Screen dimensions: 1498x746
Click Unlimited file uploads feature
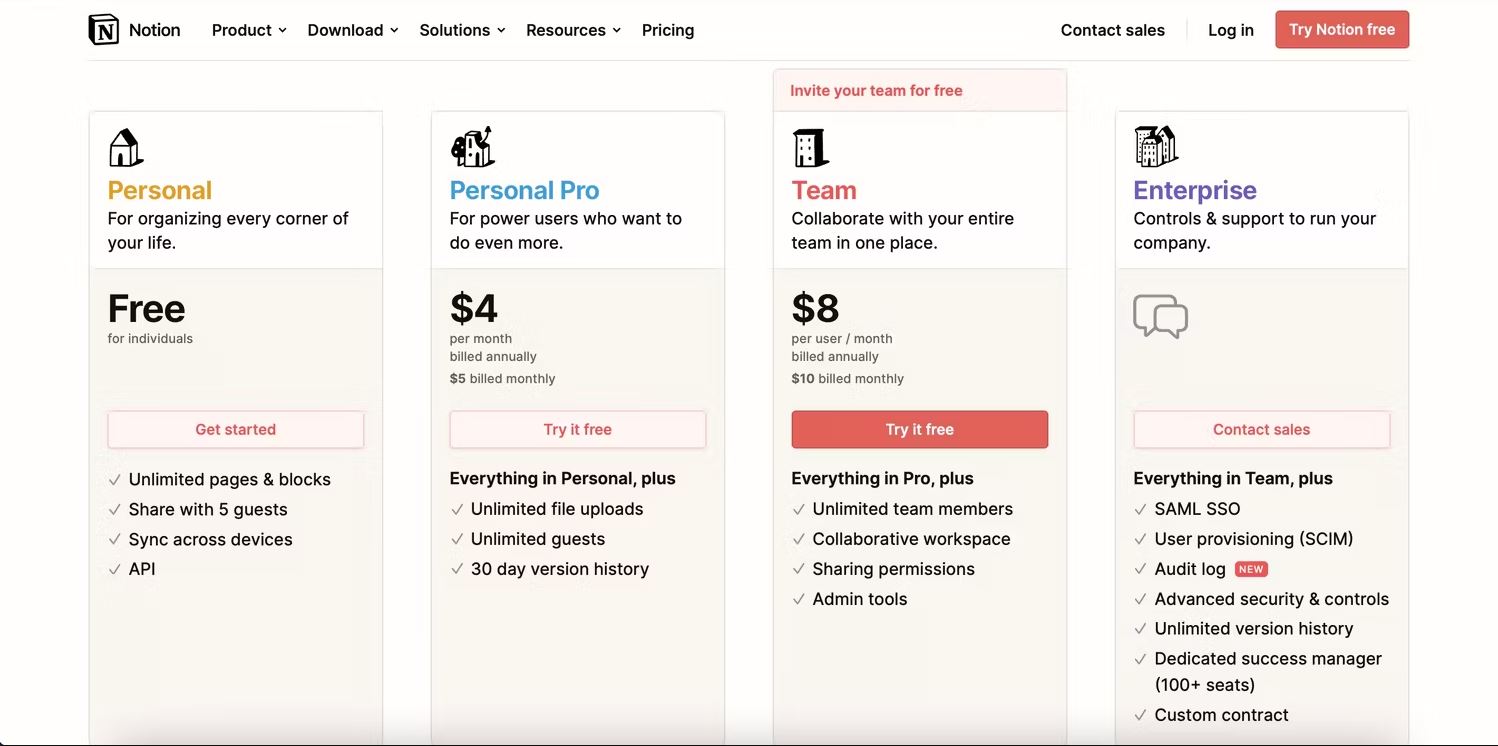point(557,510)
